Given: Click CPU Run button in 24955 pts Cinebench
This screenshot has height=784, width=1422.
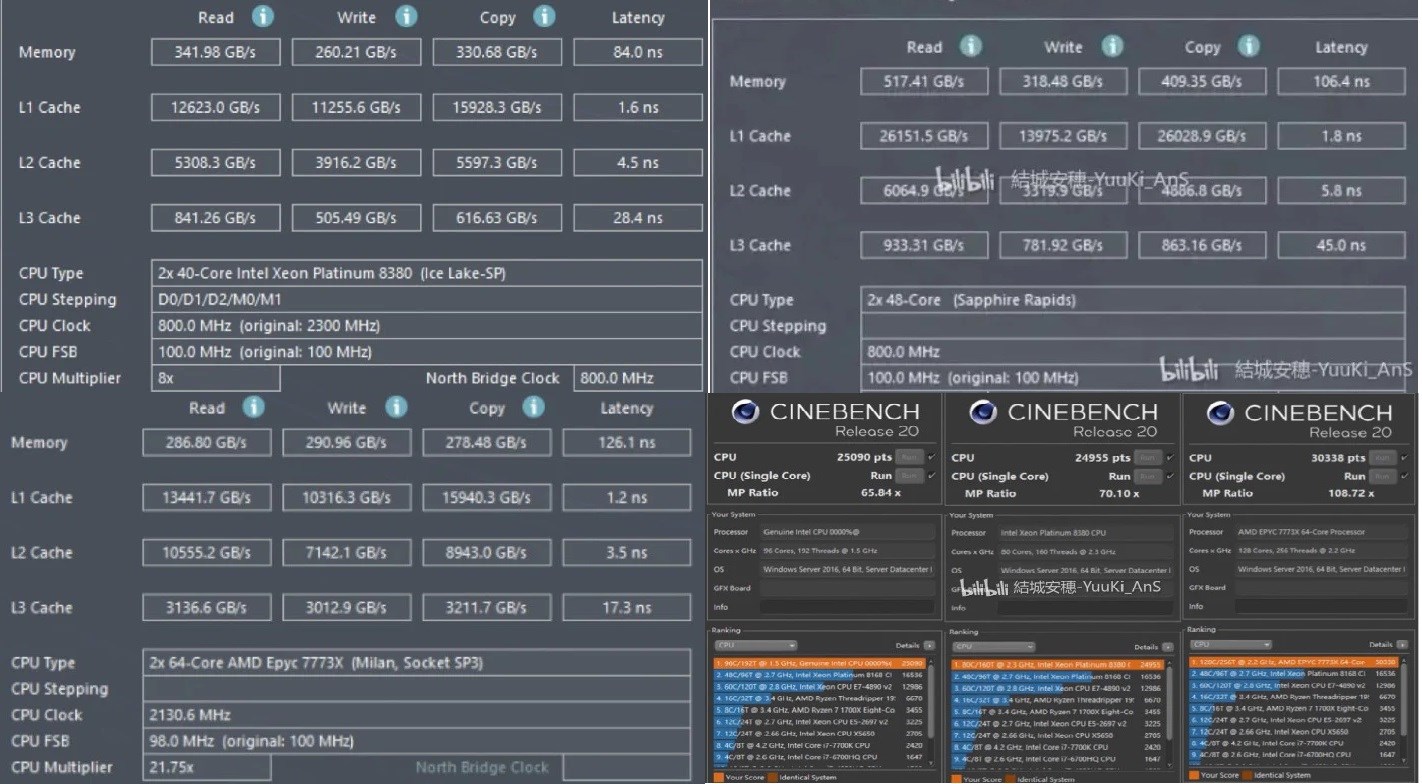Looking at the screenshot, I should [1147, 458].
